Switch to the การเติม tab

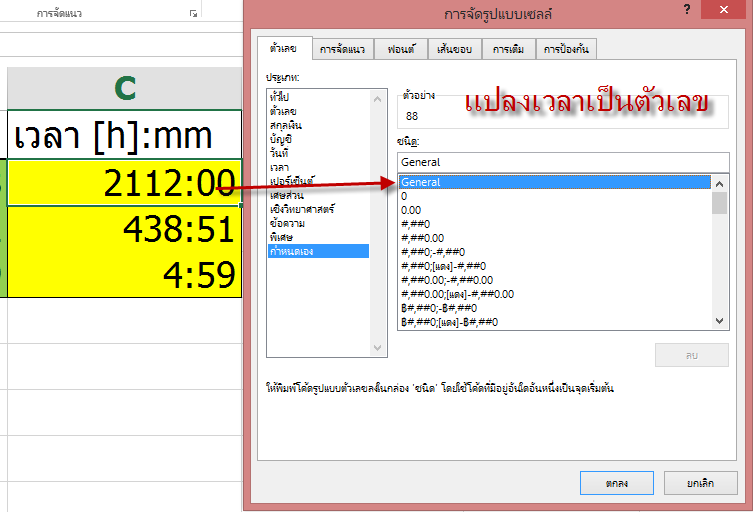click(508, 49)
